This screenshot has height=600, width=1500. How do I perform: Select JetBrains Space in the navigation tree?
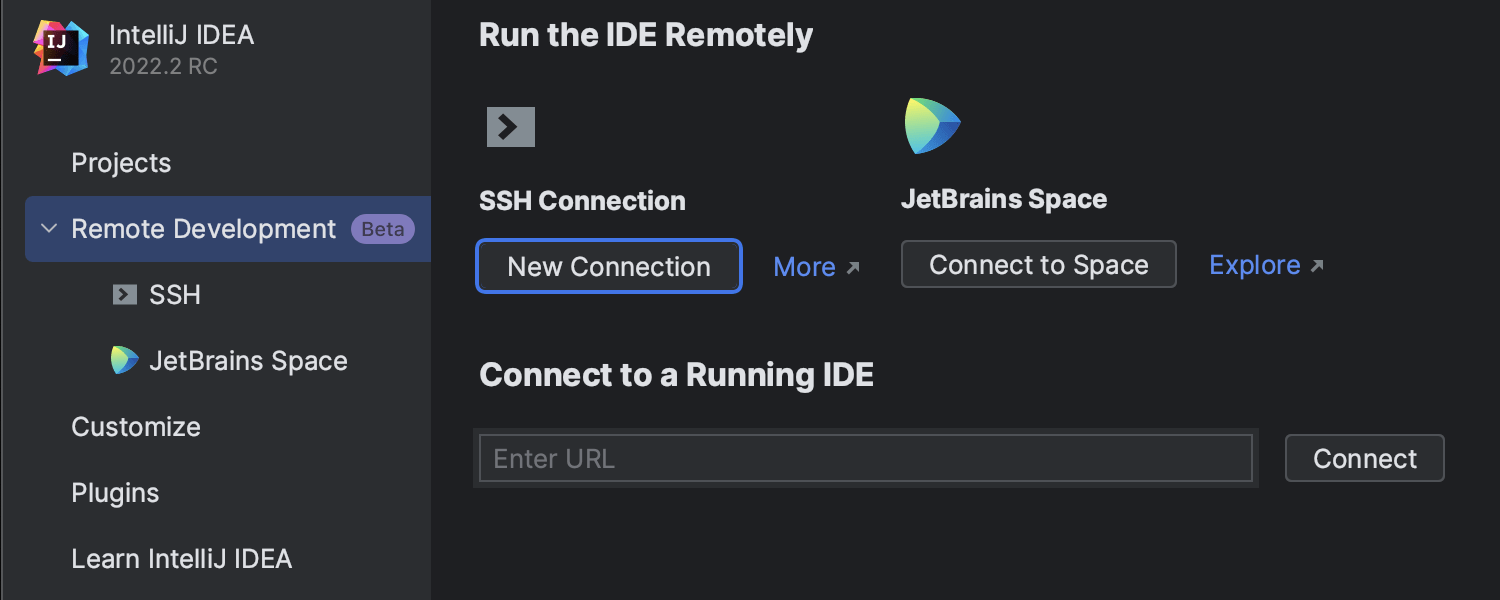coord(248,360)
